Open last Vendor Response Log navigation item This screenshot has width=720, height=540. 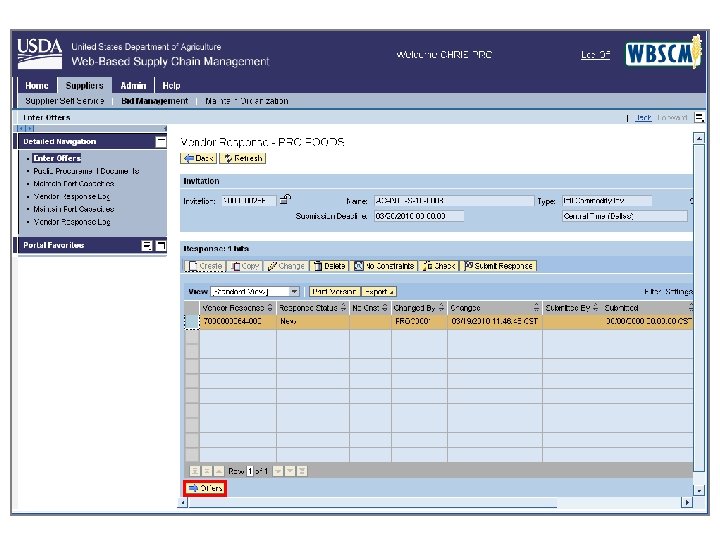point(72,222)
